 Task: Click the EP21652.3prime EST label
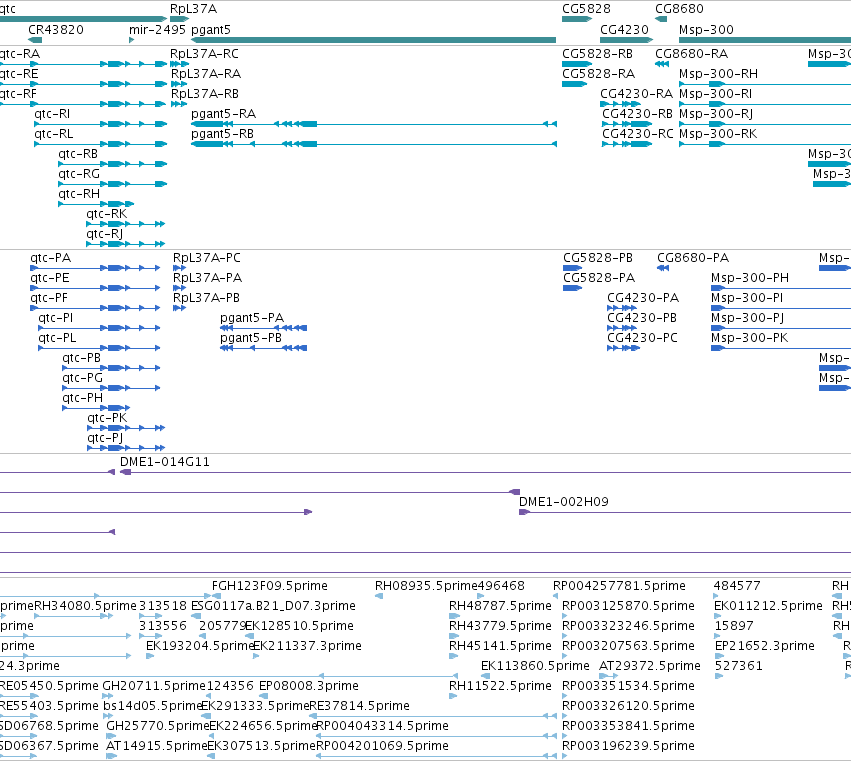click(765, 646)
